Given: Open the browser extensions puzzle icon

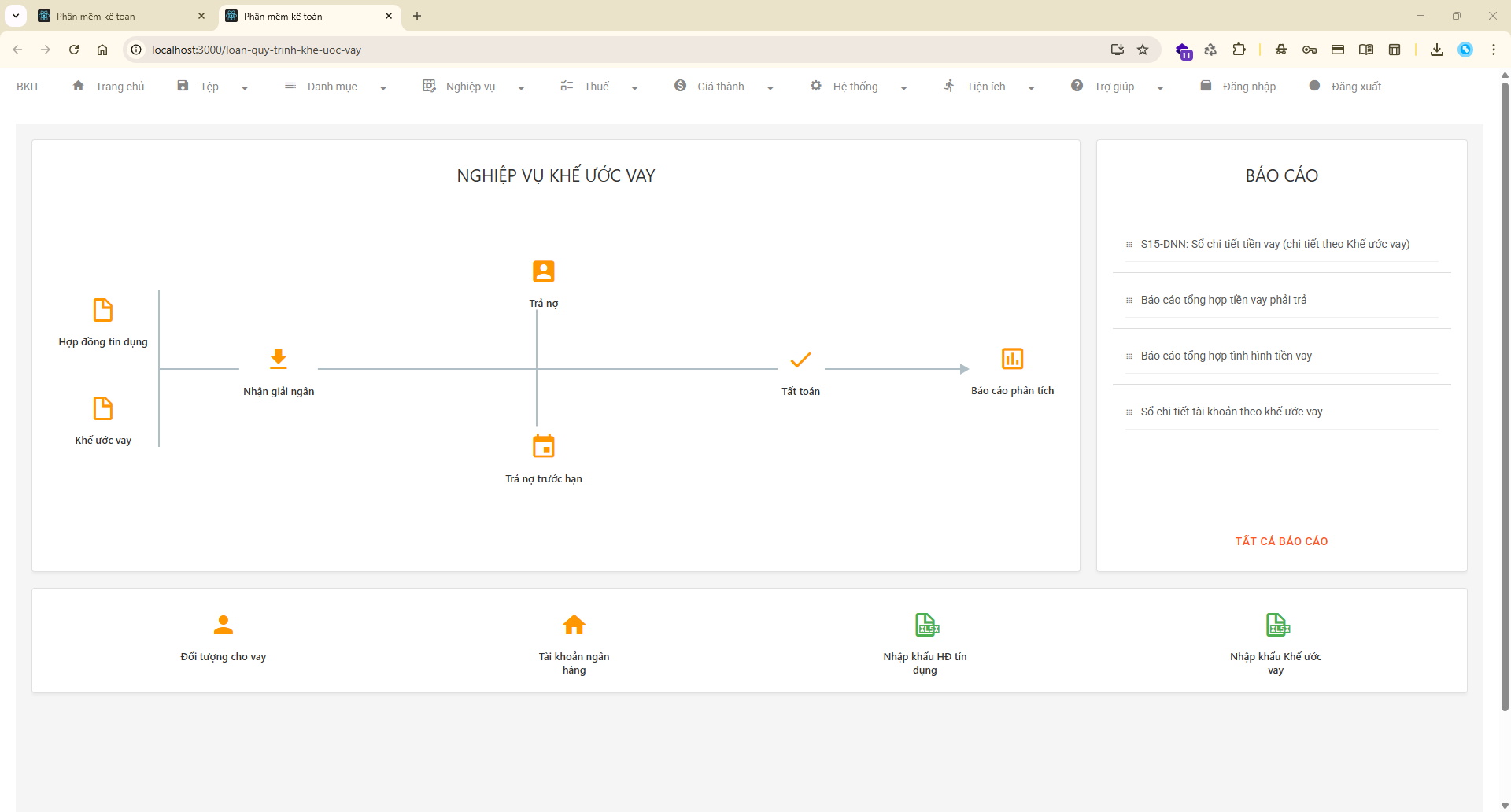Looking at the screenshot, I should coord(1239,50).
